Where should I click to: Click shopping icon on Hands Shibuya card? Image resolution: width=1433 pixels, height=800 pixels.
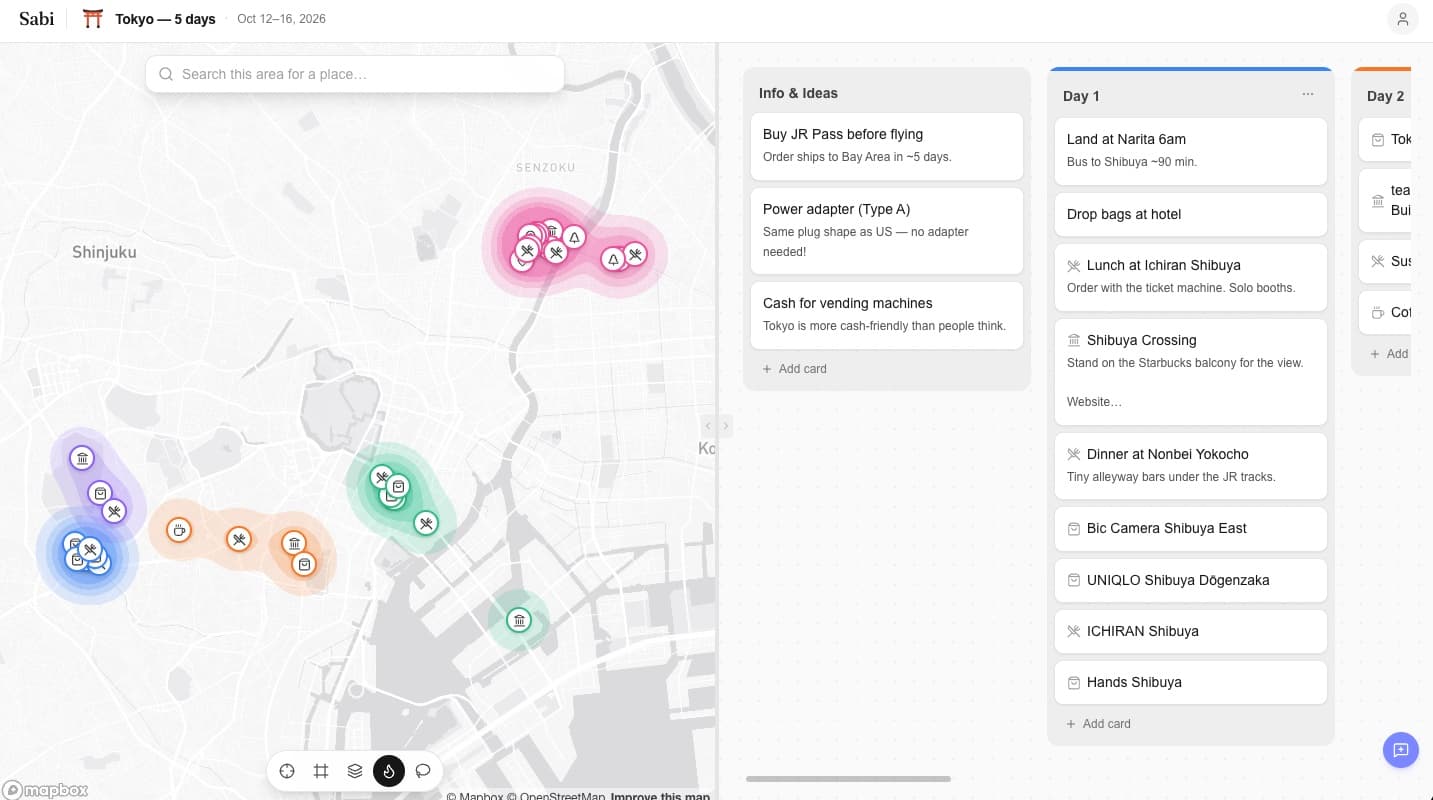coord(1074,683)
